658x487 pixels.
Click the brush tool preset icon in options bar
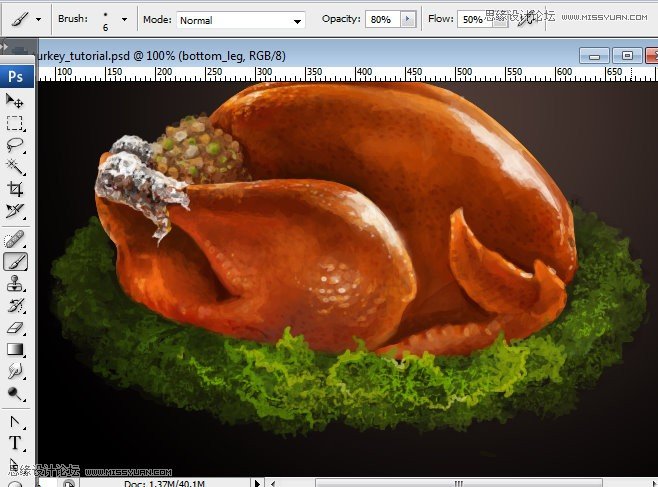(19, 19)
